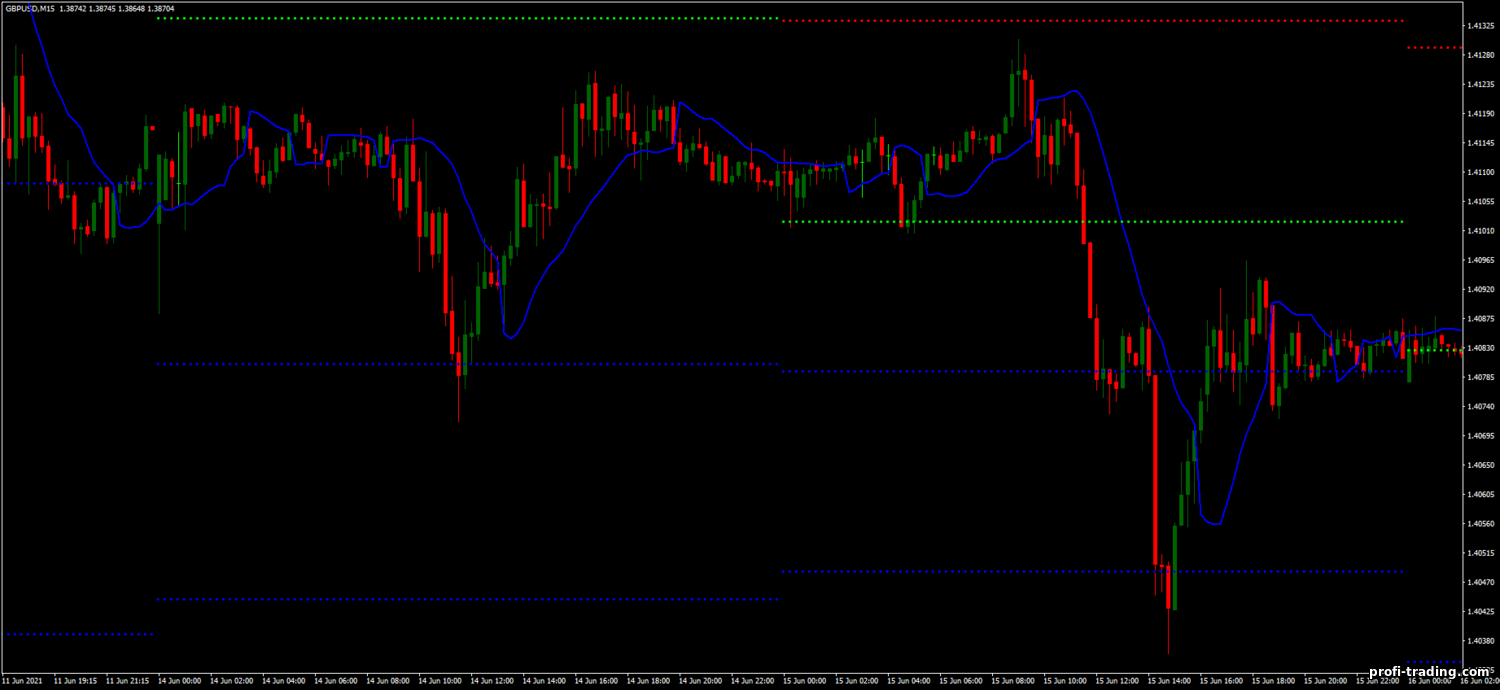The height and width of the screenshot is (690, 1500).
Task: Select the long red dotted line at top
Action: point(1092,20)
